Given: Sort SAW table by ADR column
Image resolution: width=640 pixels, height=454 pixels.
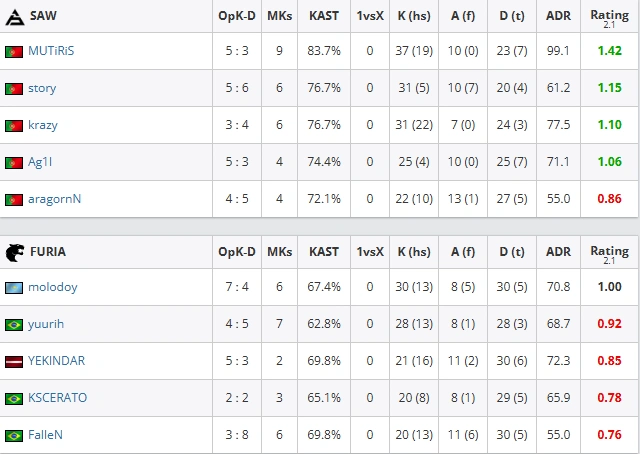Looking at the screenshot, I should point(558,16).
